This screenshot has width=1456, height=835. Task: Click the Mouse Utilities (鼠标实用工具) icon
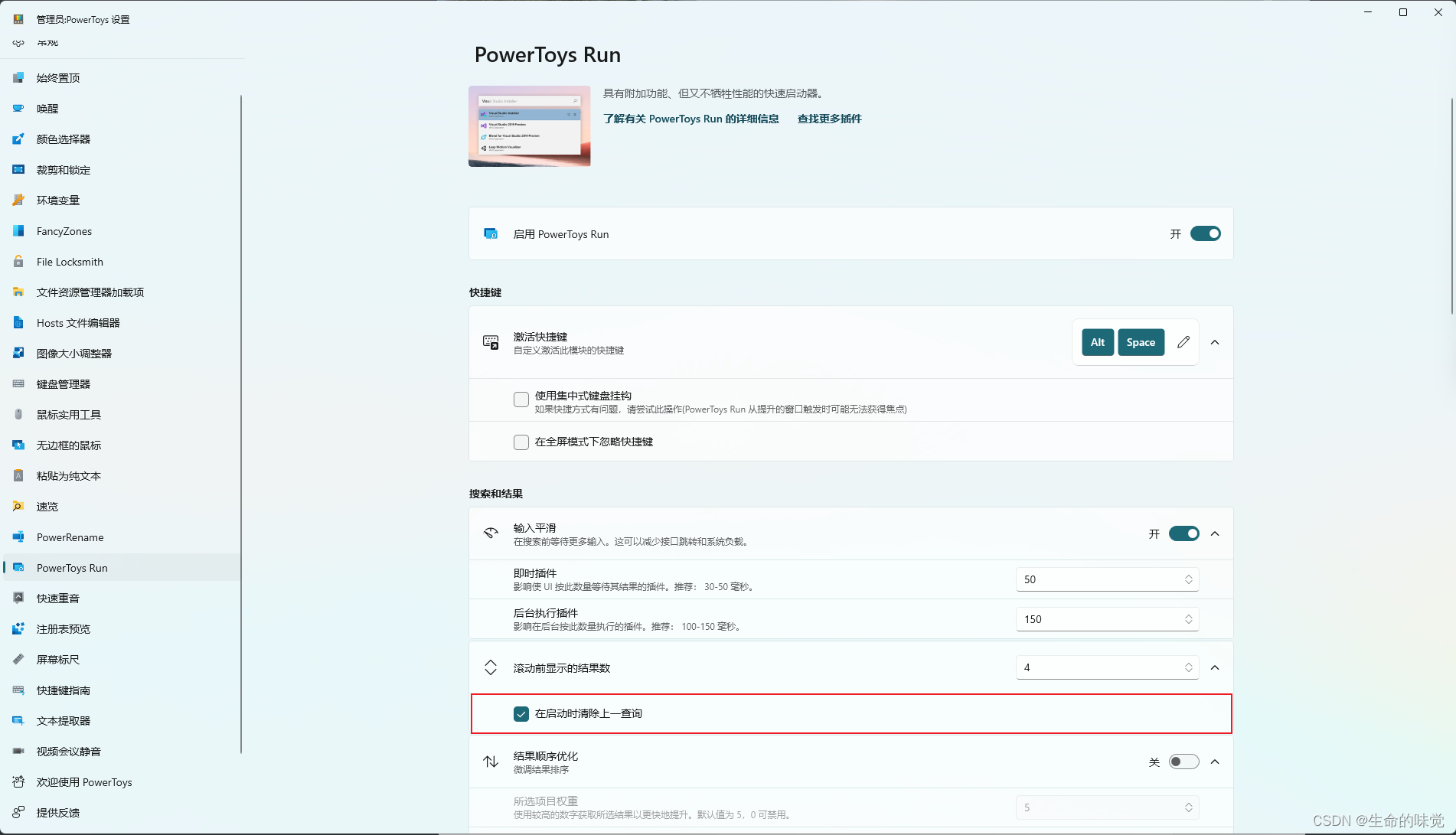click(18, 415)
